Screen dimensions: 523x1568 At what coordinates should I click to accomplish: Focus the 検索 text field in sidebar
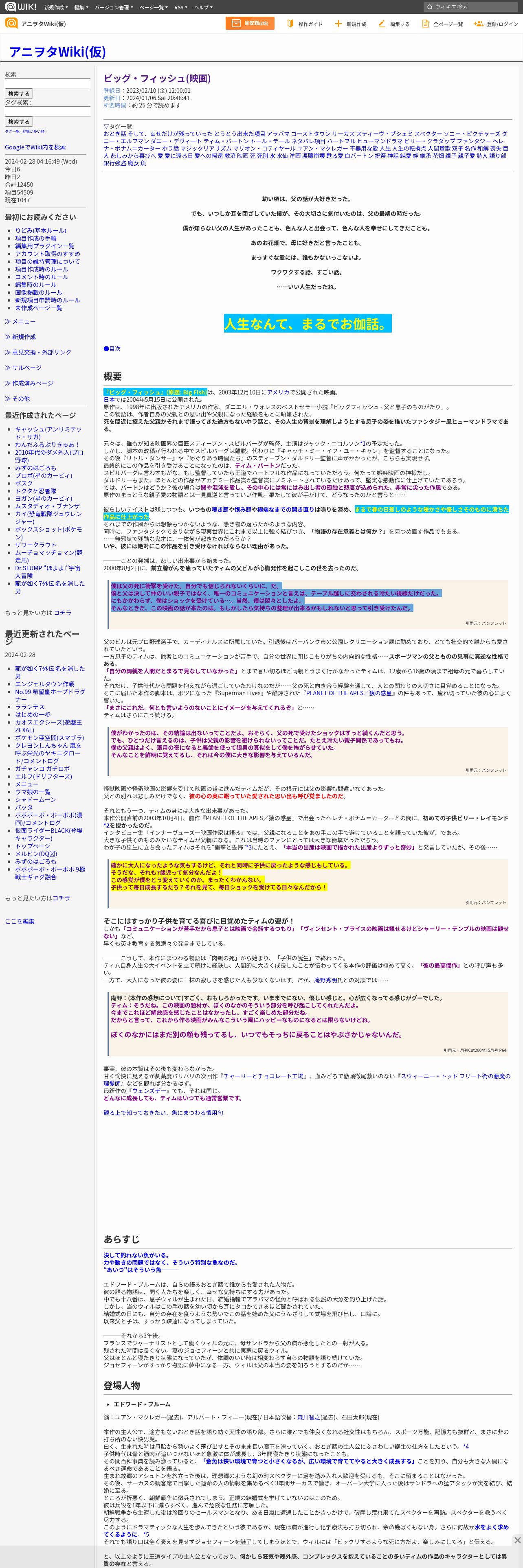click(48, 83)
